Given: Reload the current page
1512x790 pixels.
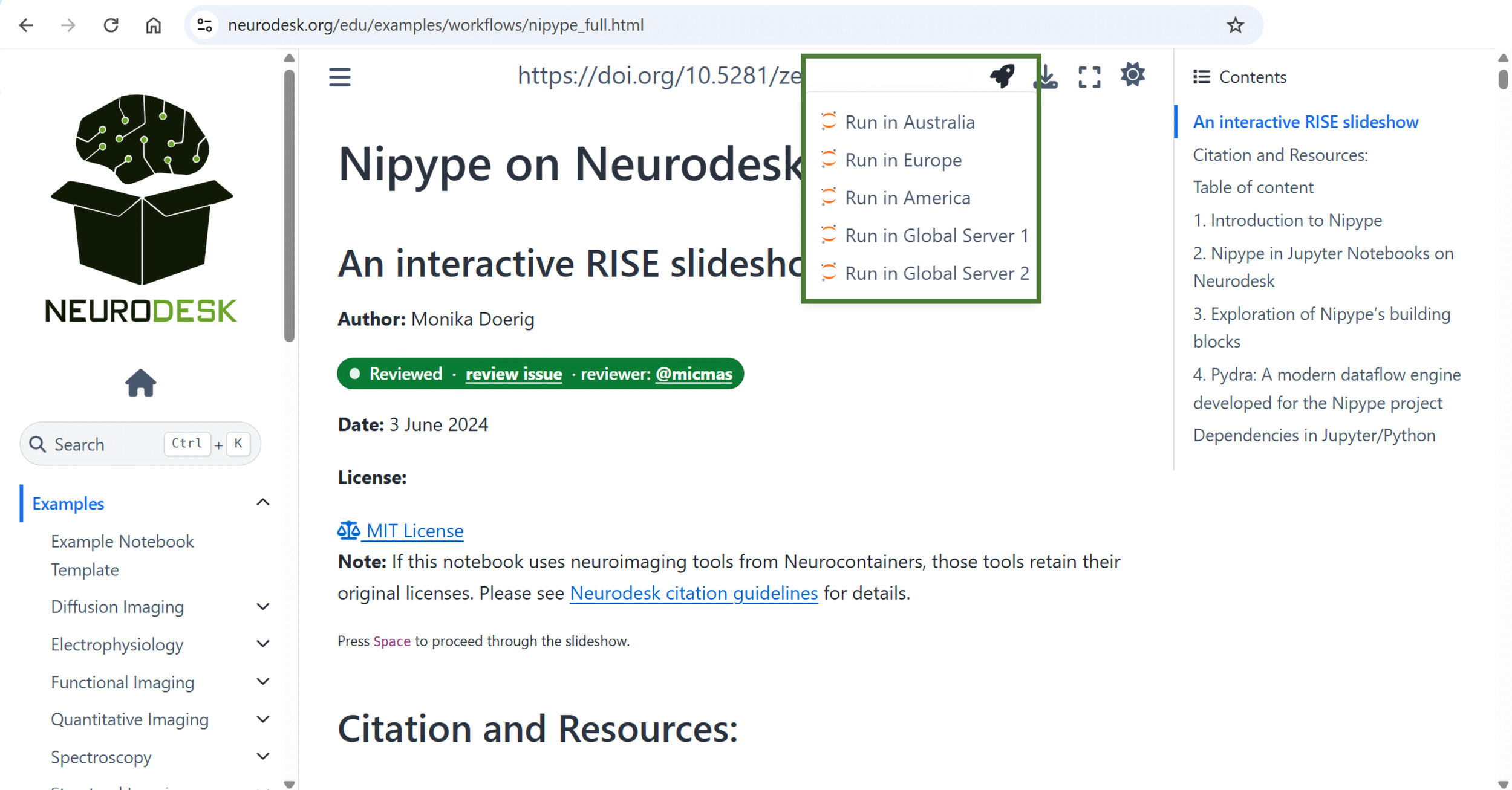Looking at the screenshot, I should [111, 25].
